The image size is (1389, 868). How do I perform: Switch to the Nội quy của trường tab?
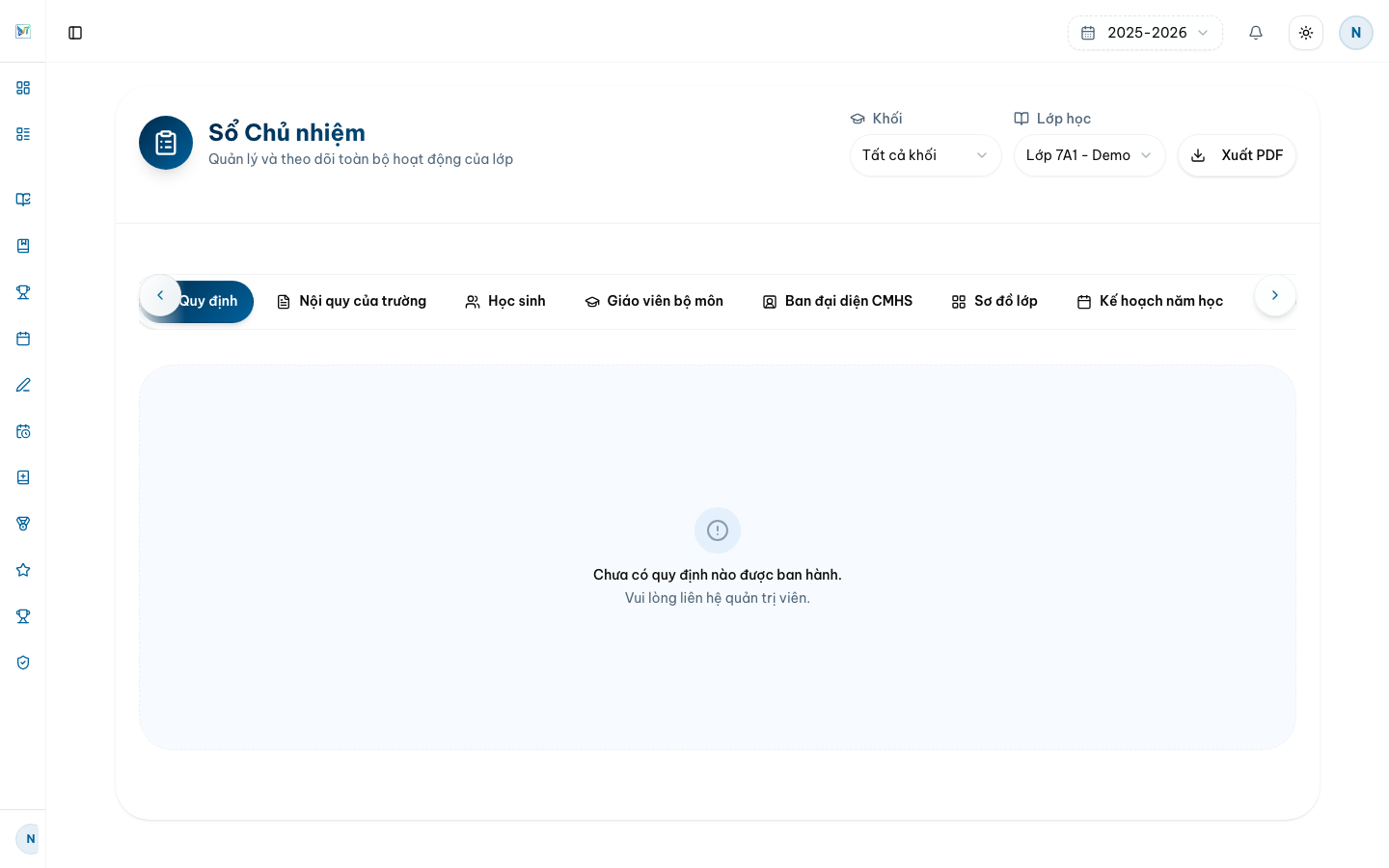351,302
